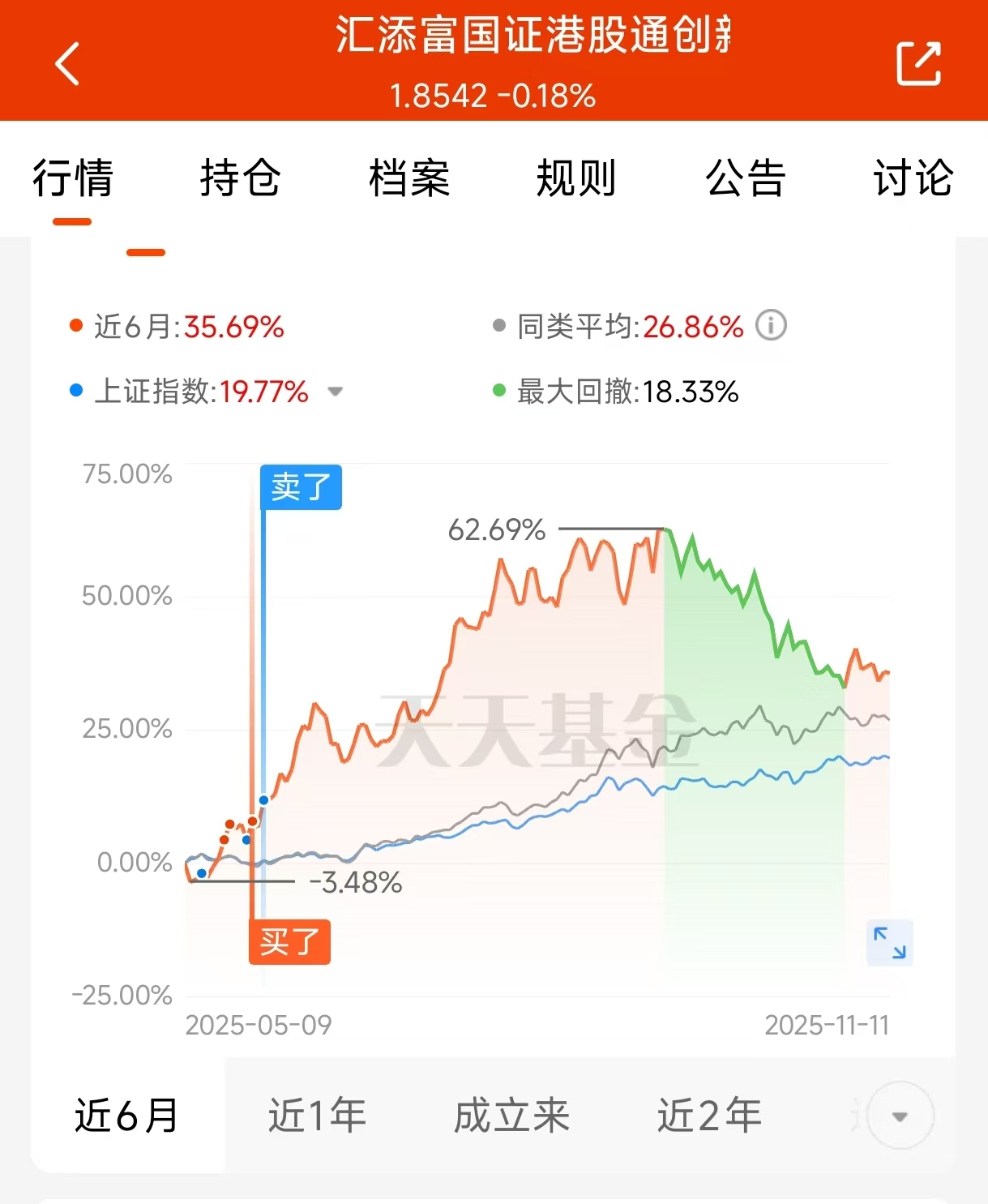The height and width of the screenshot is (1204, 988).
Task: Open the more time ranges dropdown
Action: [900, 1116]
